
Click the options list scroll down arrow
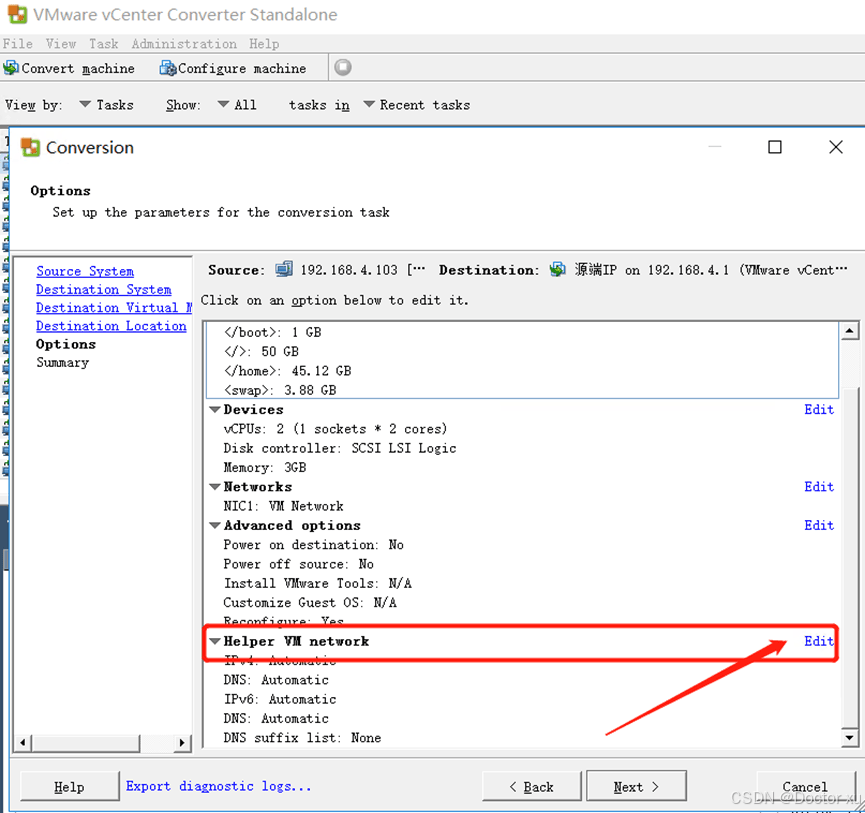pos(849,737)
